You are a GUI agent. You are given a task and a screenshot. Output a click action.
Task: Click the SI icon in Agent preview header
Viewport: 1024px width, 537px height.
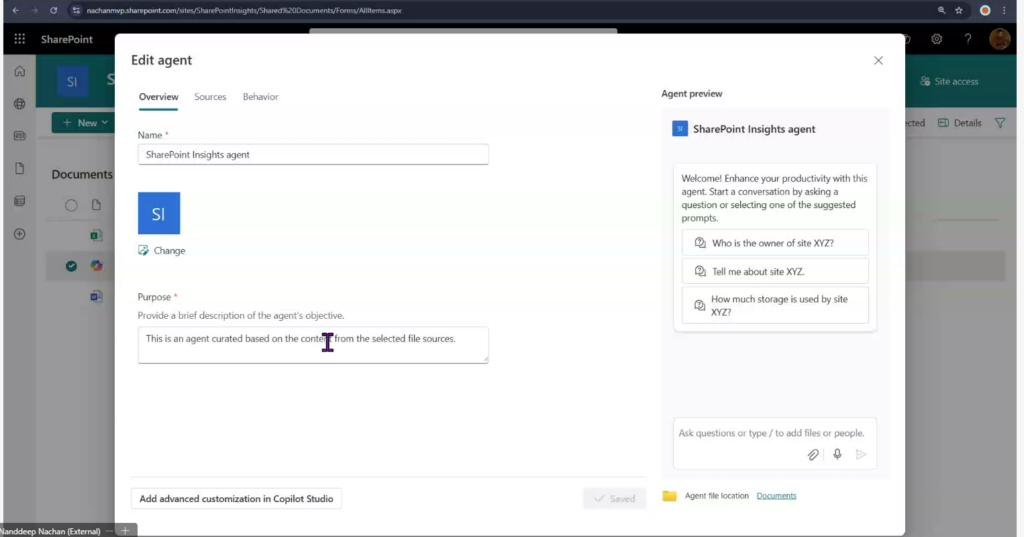pyautogui.click(x=680, y=129)
